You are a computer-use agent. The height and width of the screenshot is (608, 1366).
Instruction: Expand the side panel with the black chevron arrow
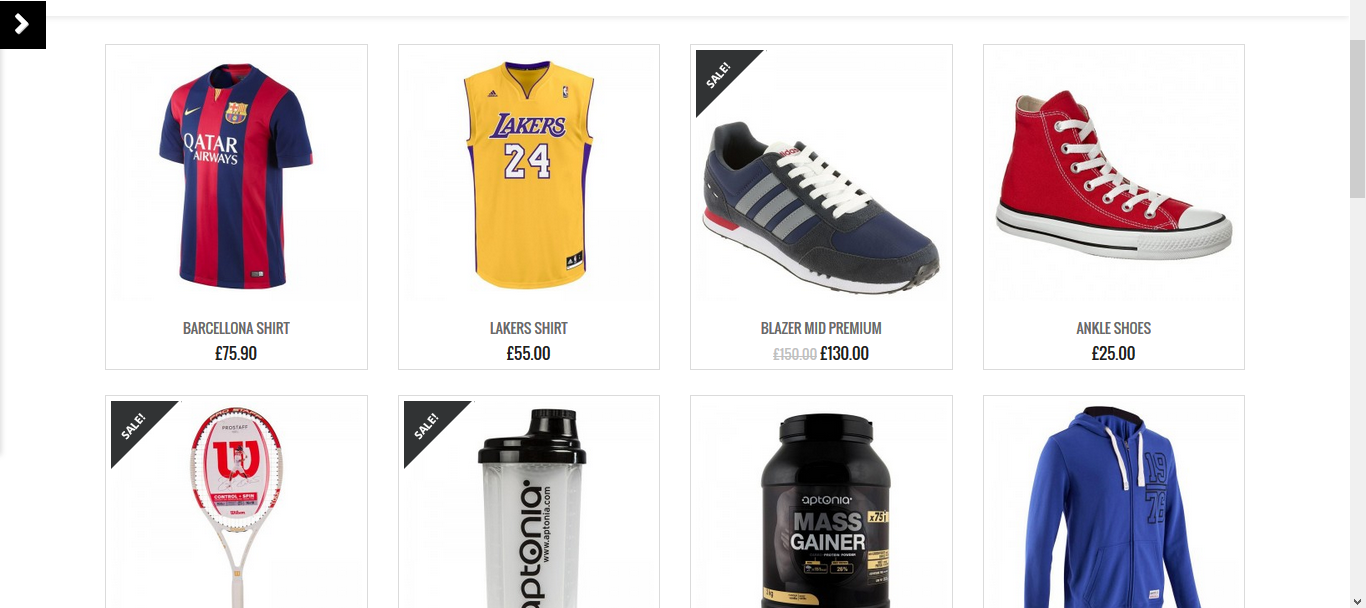(x=22, y=24)
